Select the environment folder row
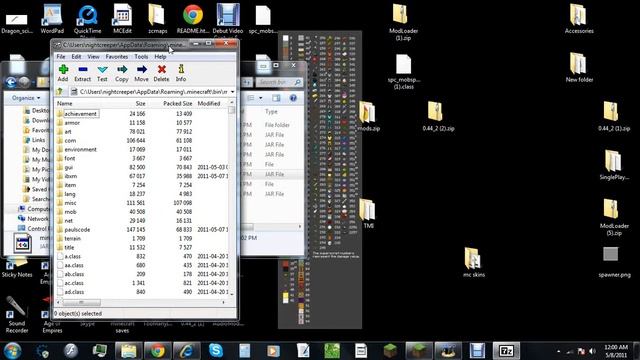 (142, 149)
